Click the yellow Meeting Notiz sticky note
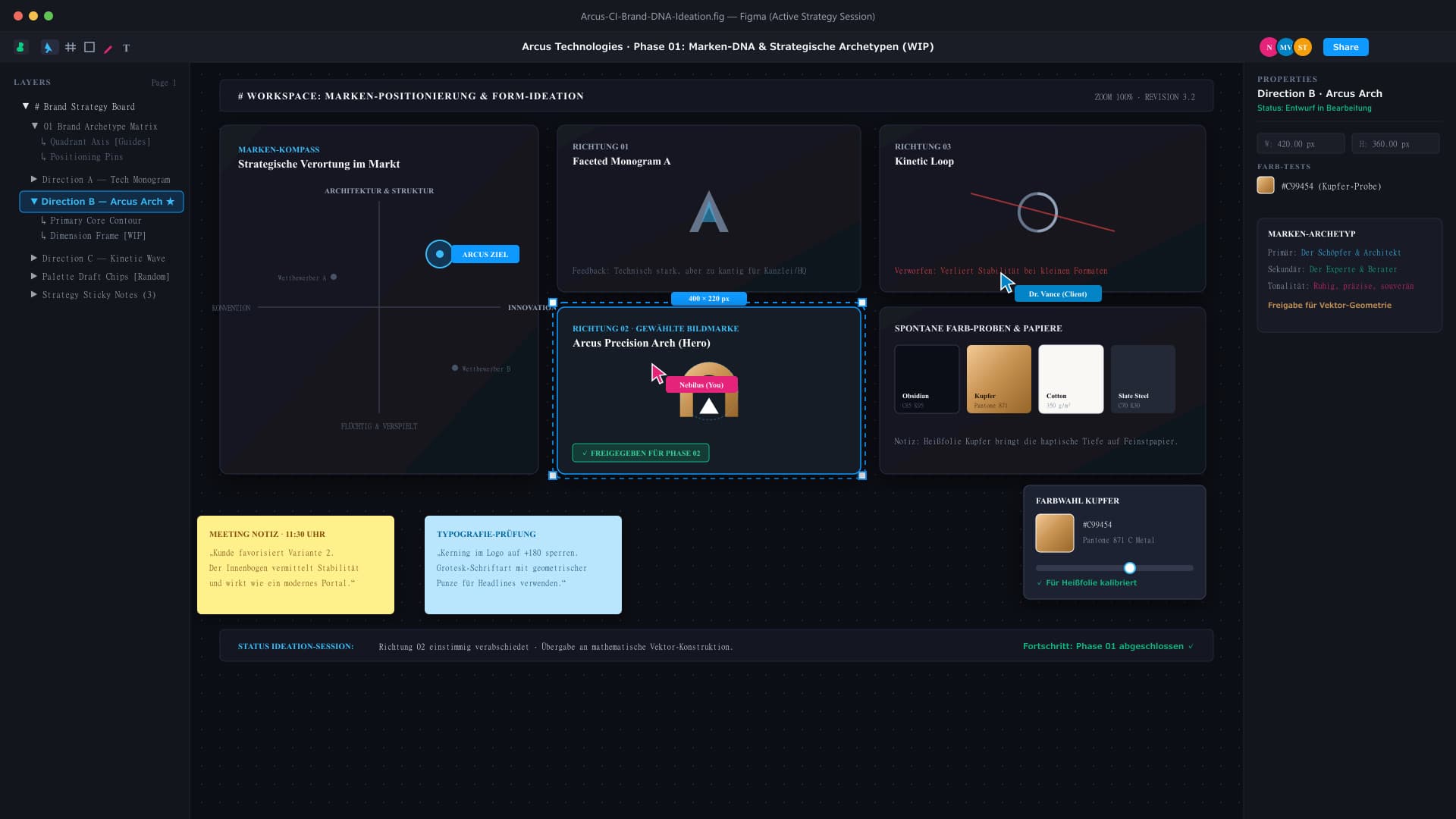This screenshot has width=1456, height=819. tap(296, 565)
